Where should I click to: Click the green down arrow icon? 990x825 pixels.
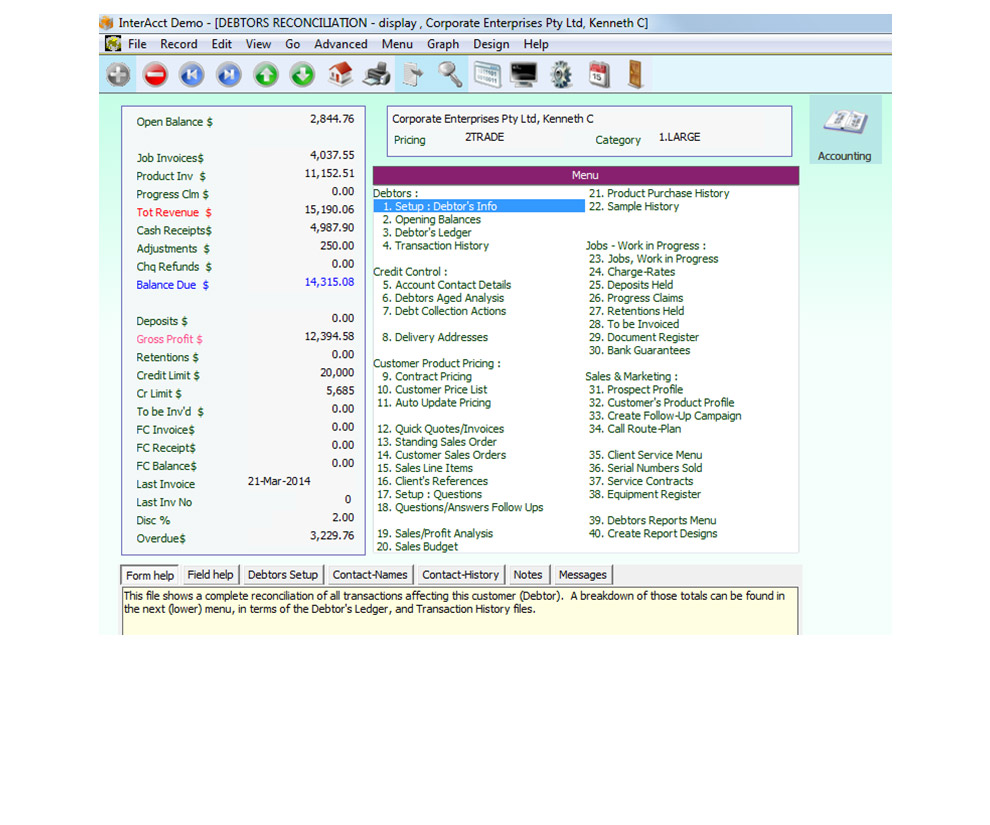coord(303,74)
